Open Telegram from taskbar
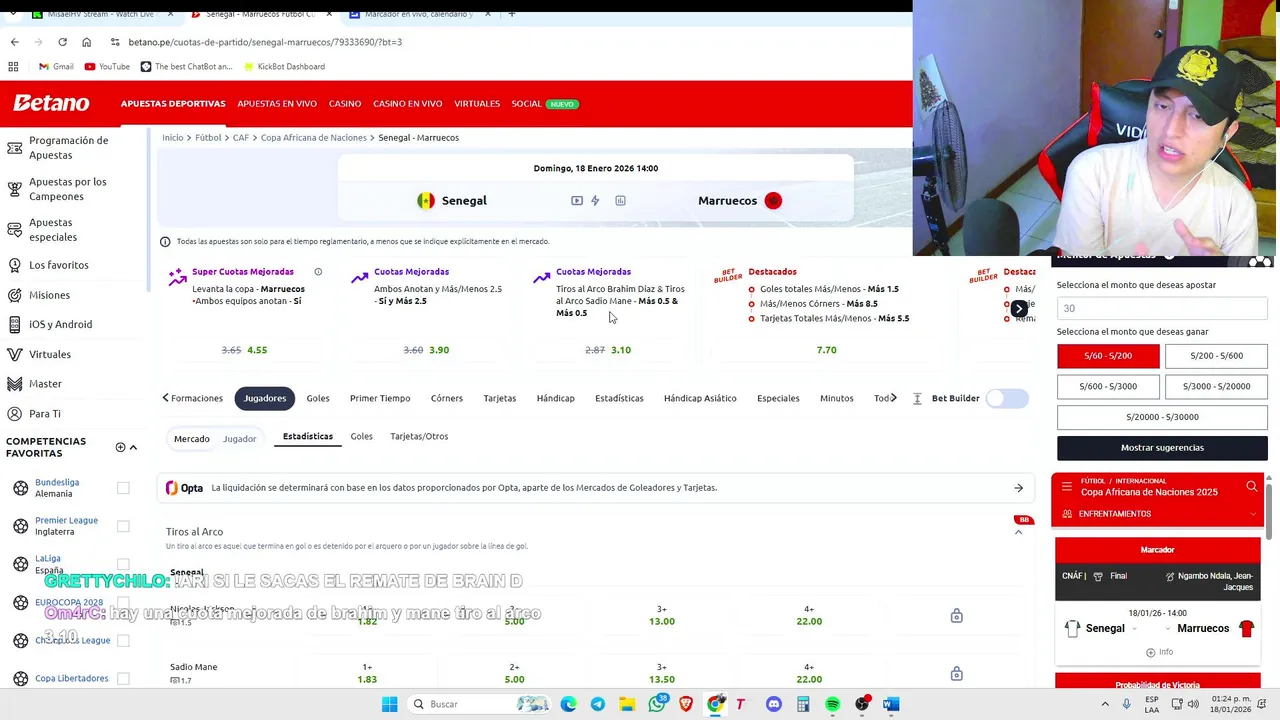The height and width of the screenshot is (720, 1280). click(x=598, y=704)
